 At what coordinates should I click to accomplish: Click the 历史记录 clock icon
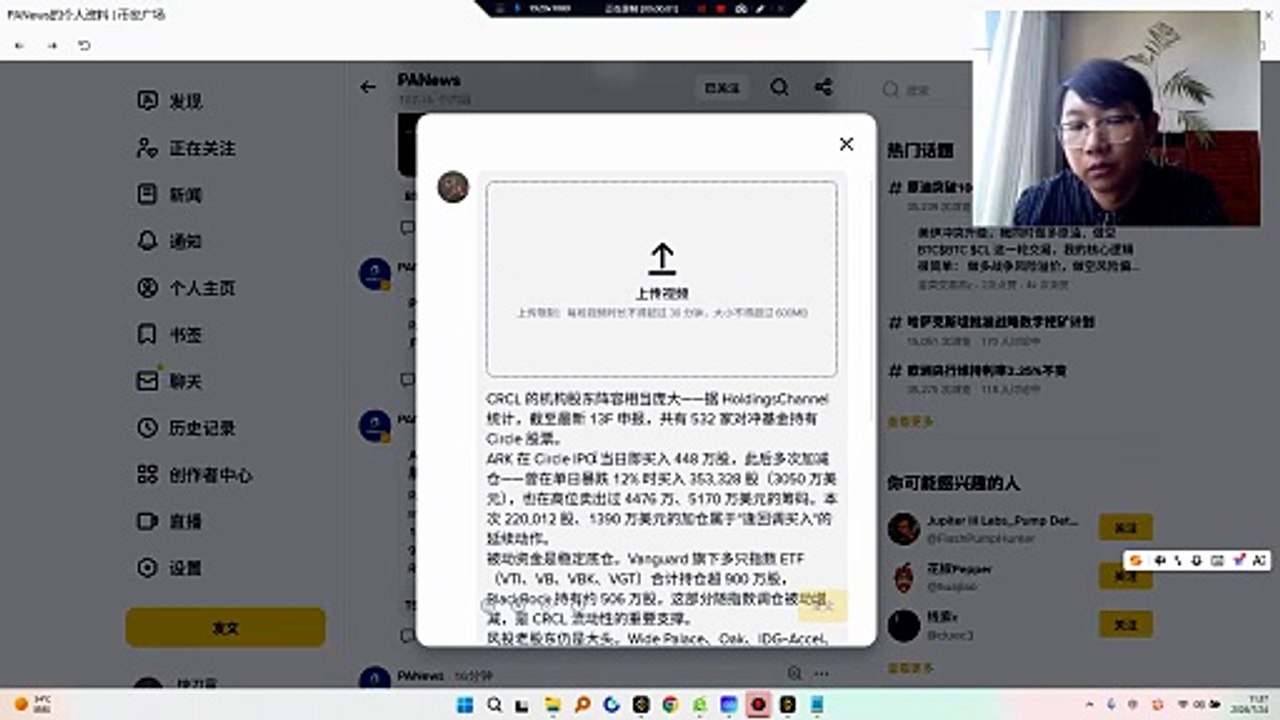click(x=147, y=428)
